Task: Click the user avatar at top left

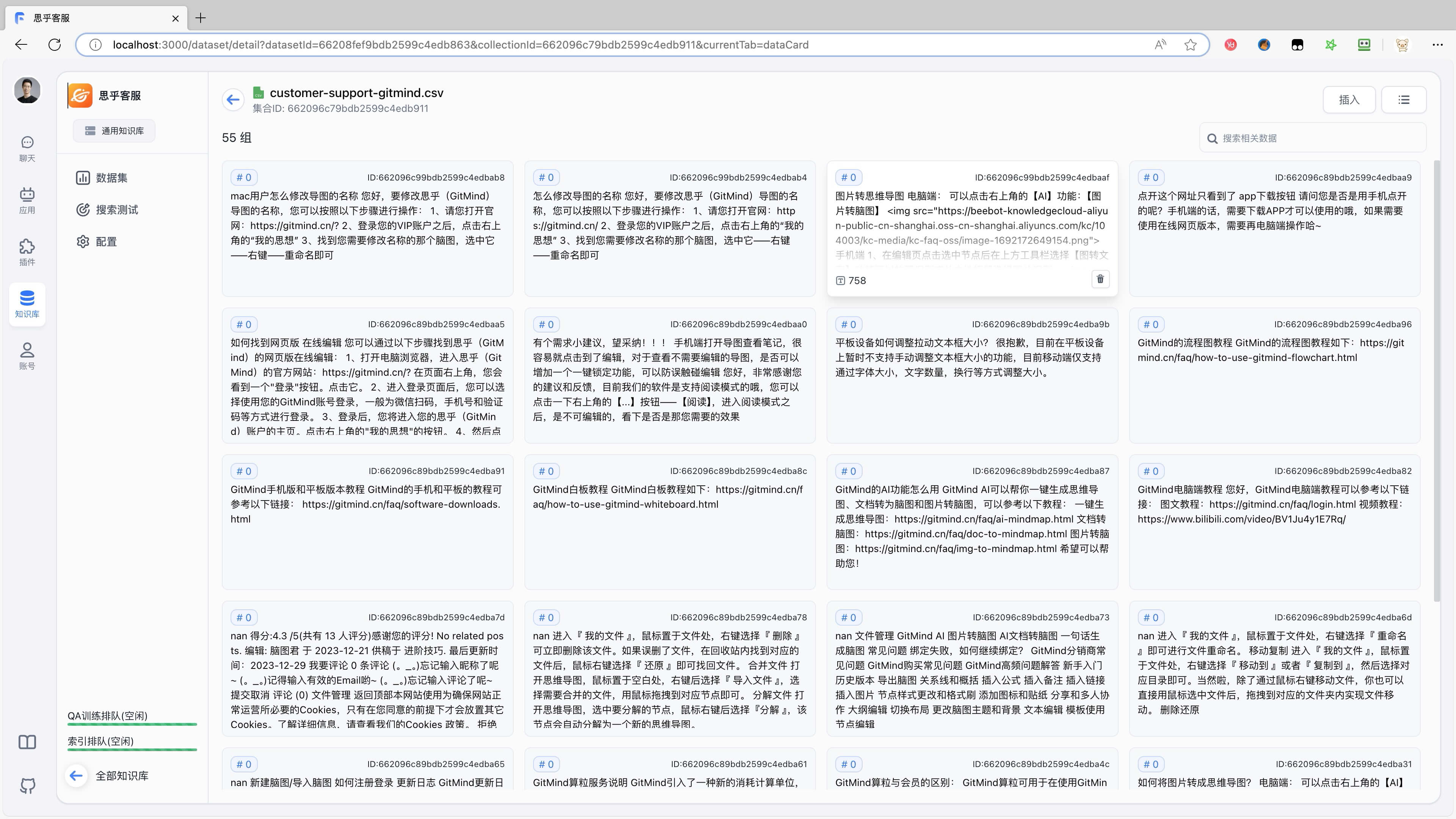Action: (x=27, y=91)
